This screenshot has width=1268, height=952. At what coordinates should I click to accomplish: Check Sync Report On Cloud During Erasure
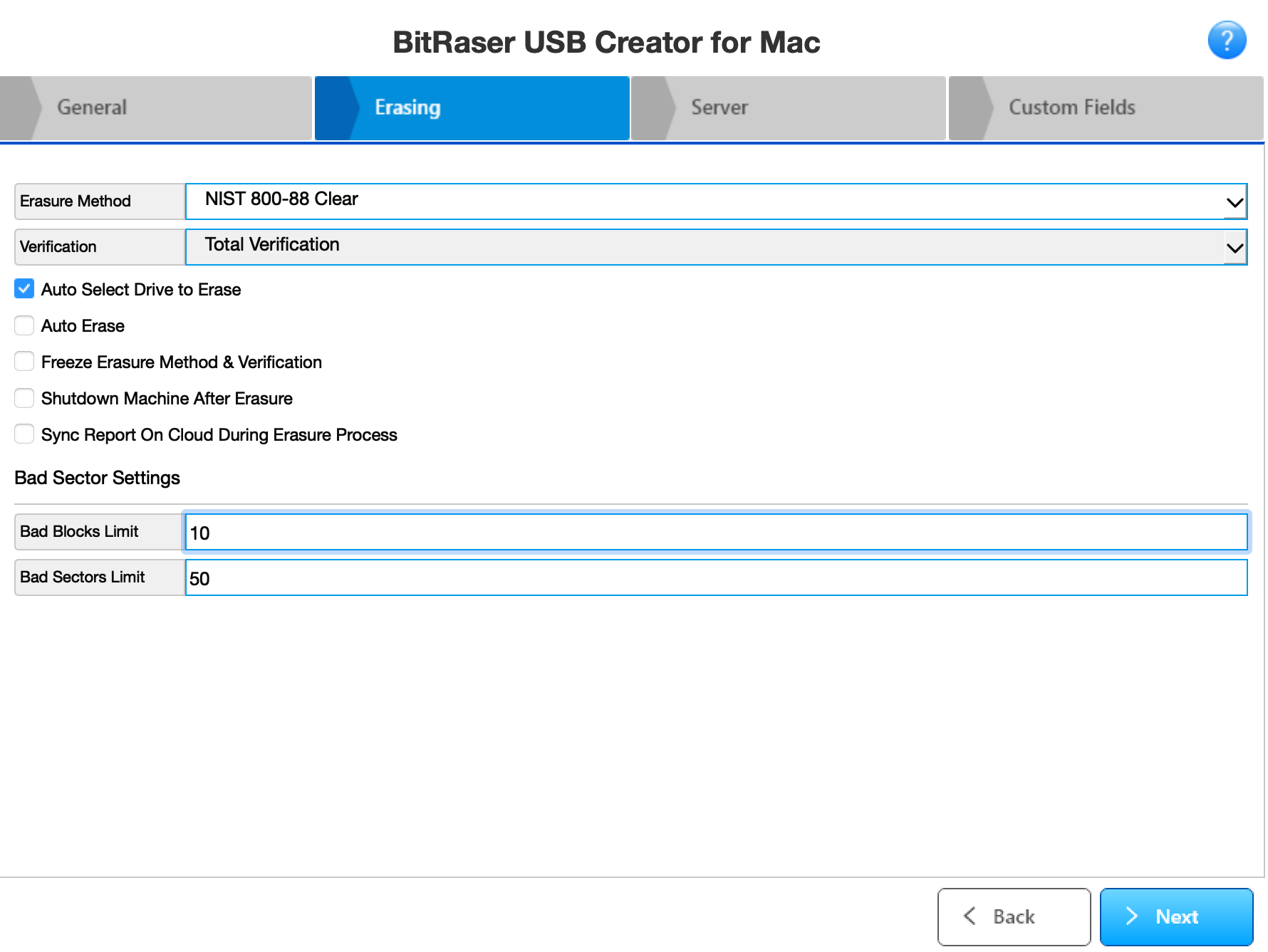coord(24,434)
